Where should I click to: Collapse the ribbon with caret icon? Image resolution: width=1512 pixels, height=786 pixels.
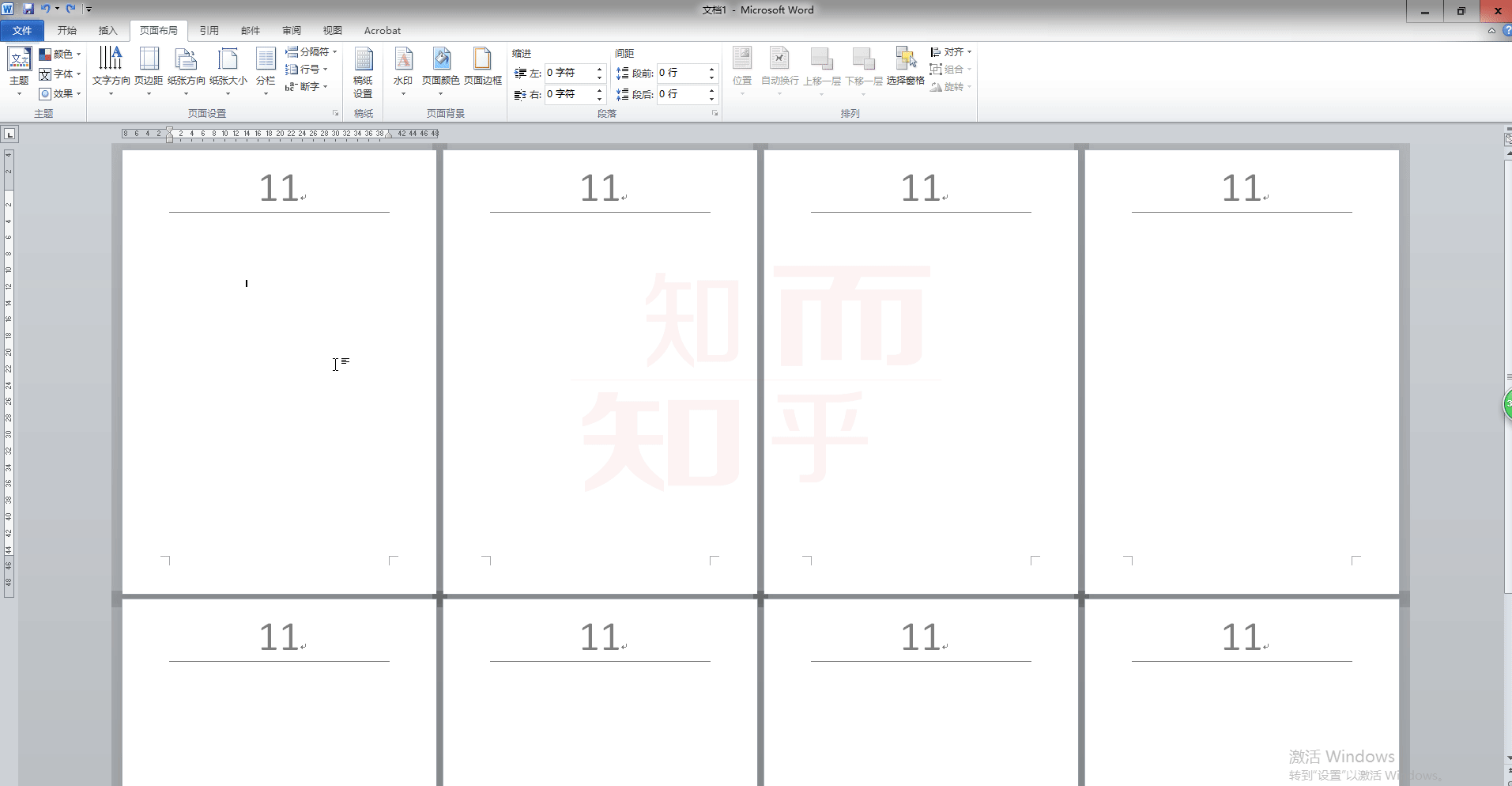(1491, 31)
